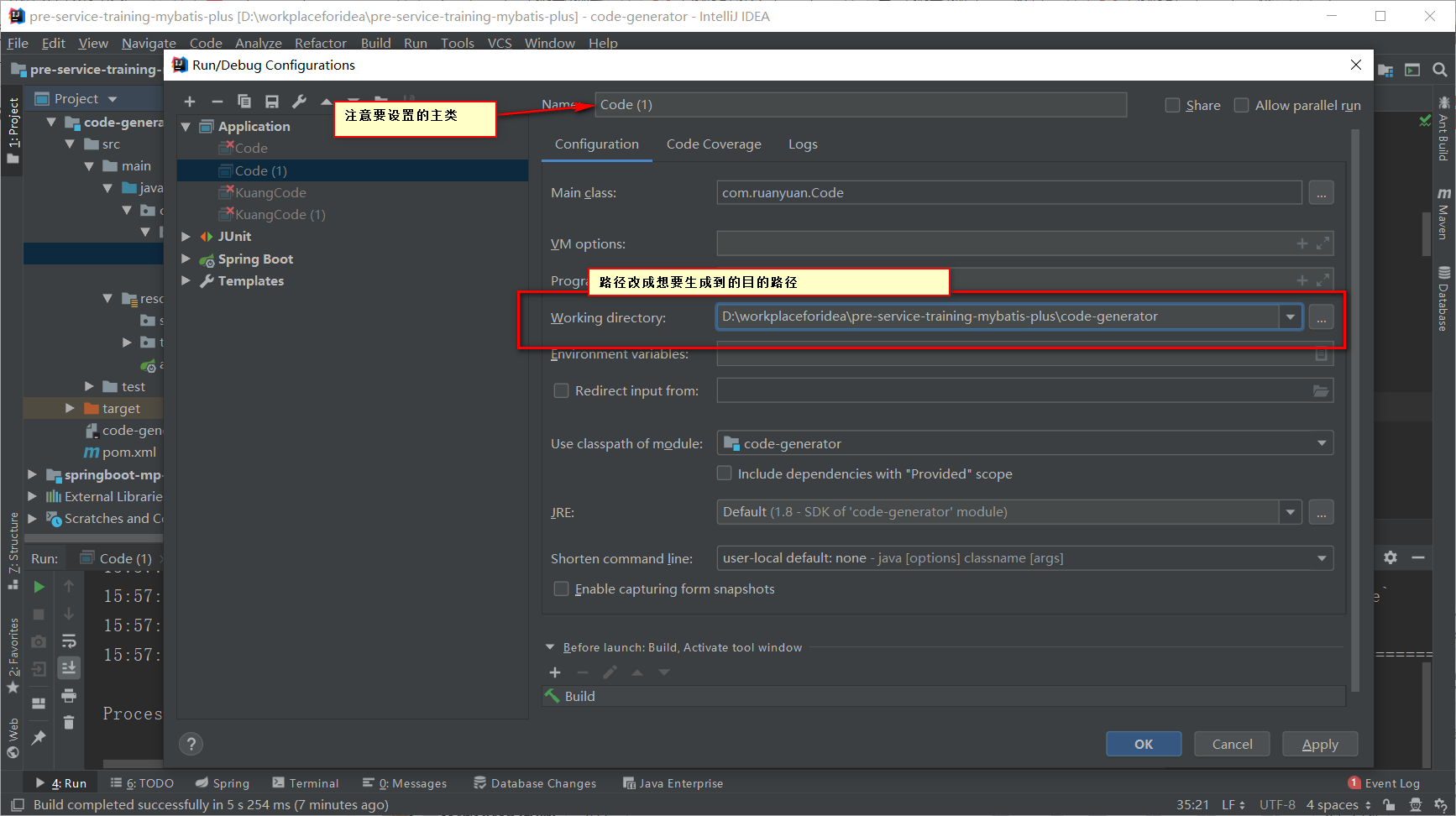Screen dimensions: 1456x816
Task: Open the VCS menu
Action: click(500, 43)
